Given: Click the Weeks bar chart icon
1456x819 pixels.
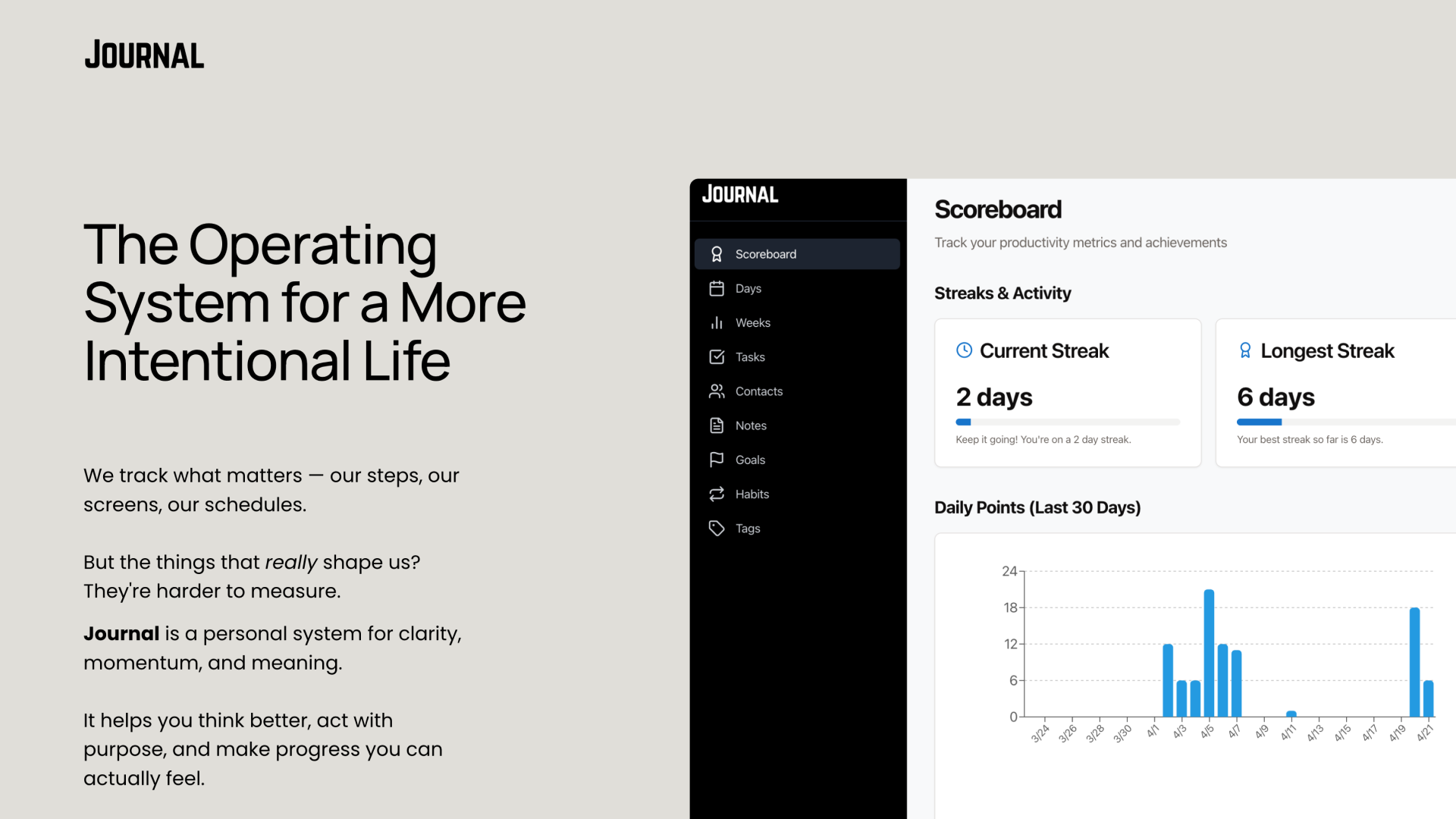Looking at the screenshot, I should click(x=717, y=322).
